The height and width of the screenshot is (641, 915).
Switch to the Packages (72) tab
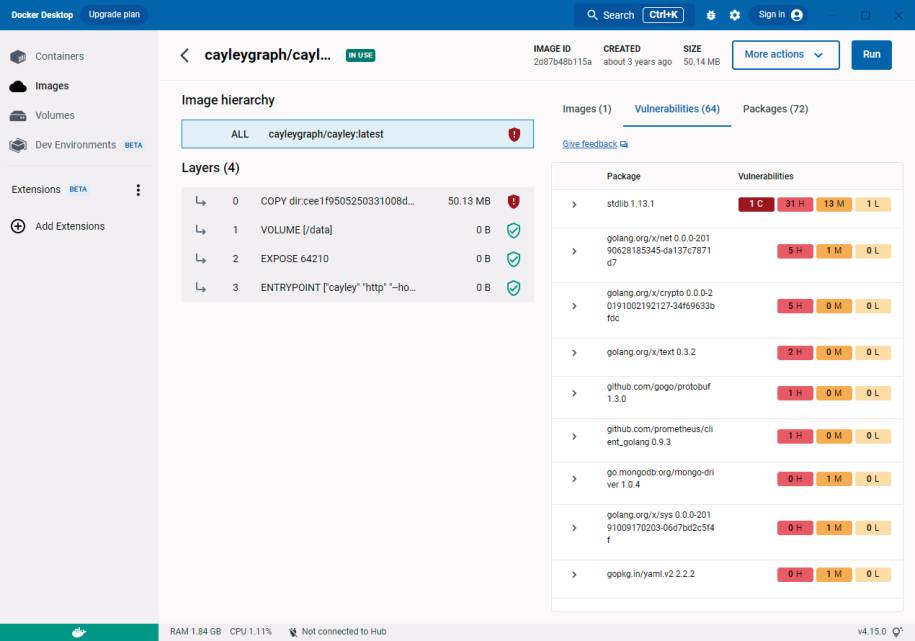(x=775, y=109)
